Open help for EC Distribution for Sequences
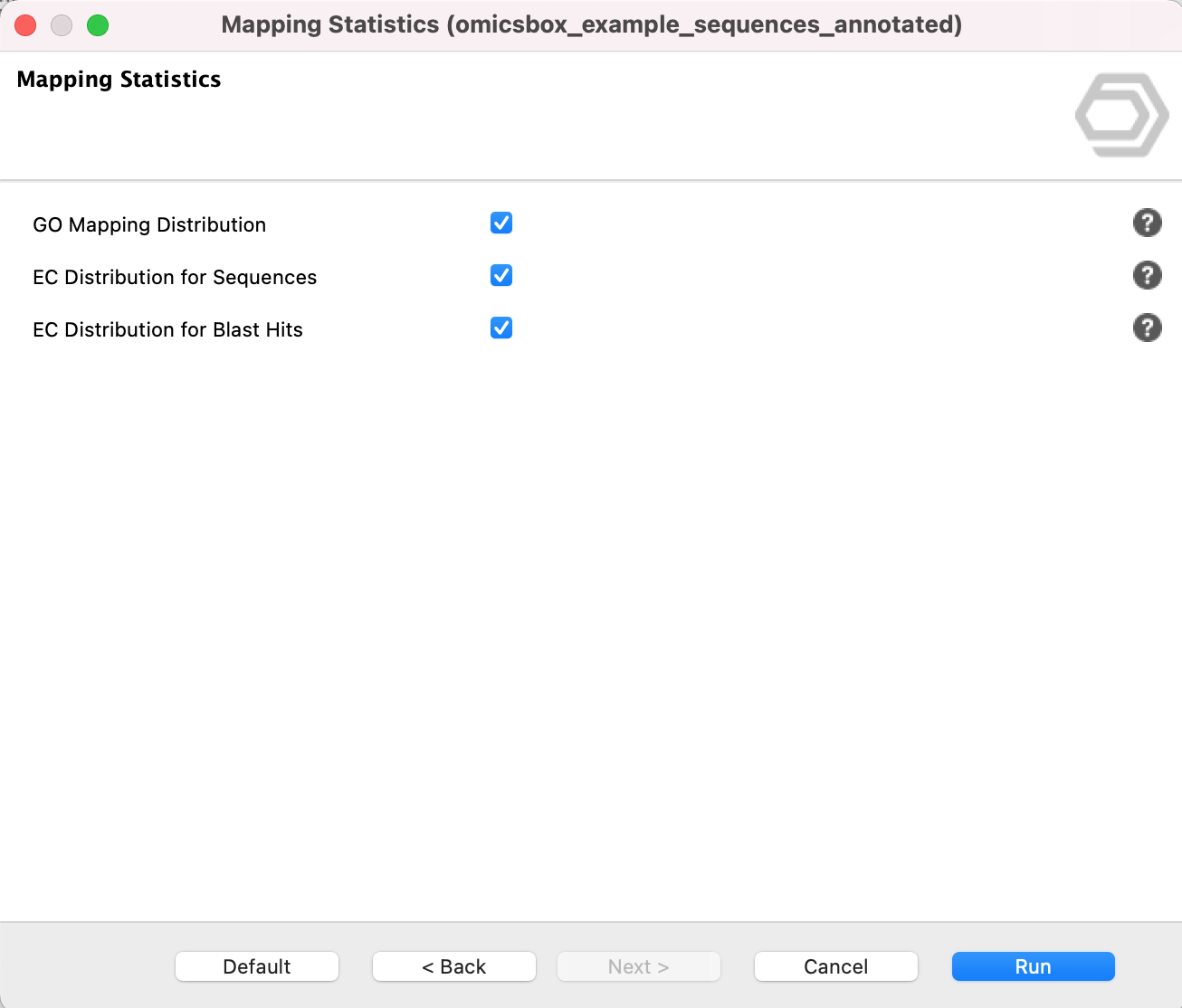This screenshot has height=1008, width=1182. (1147, 275)
